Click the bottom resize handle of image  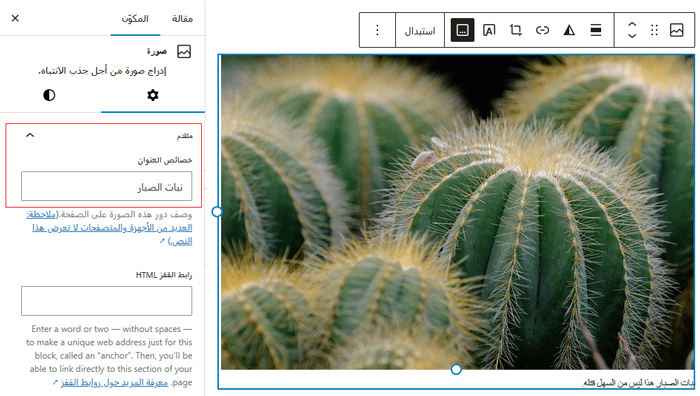point(456,369)
